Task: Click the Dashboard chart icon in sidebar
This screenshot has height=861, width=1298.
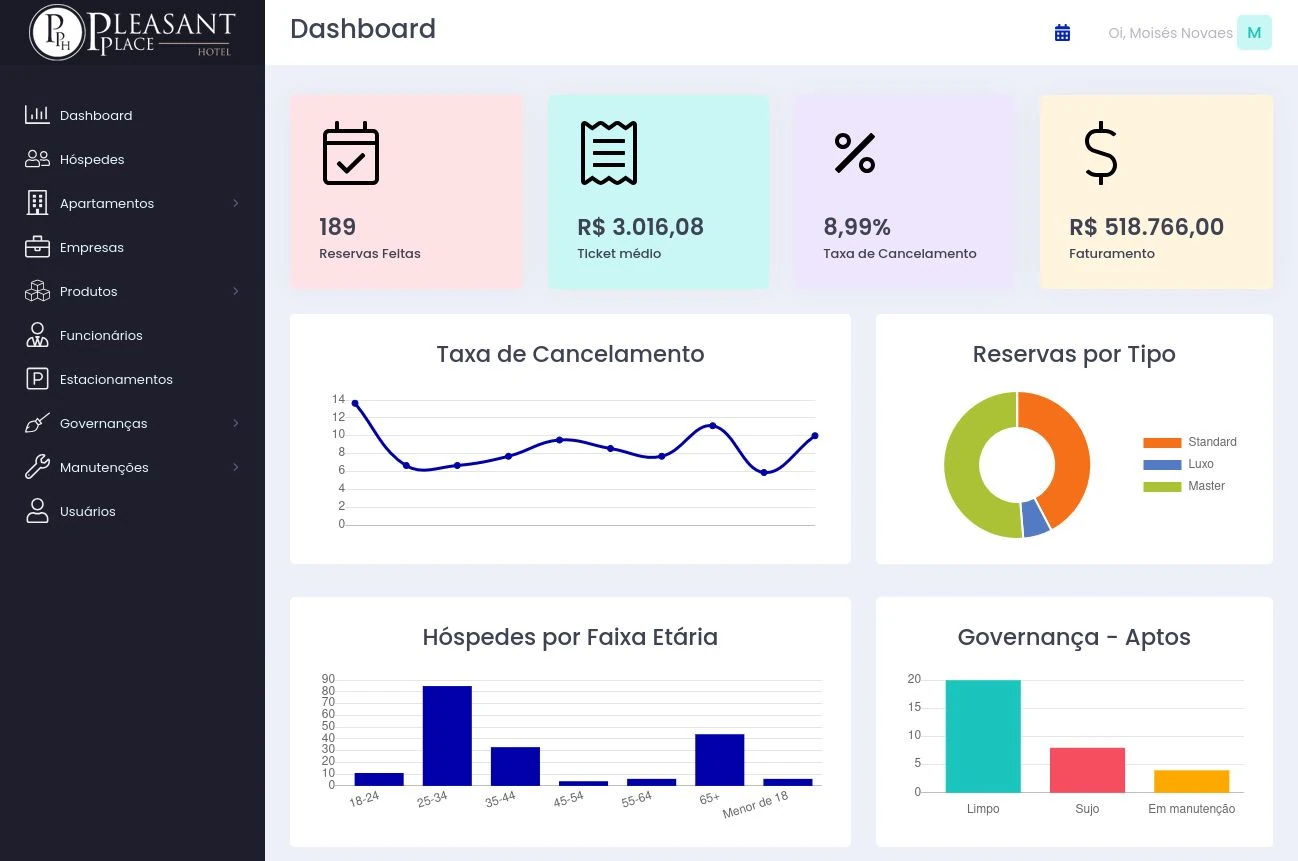Action: [37, 115]
